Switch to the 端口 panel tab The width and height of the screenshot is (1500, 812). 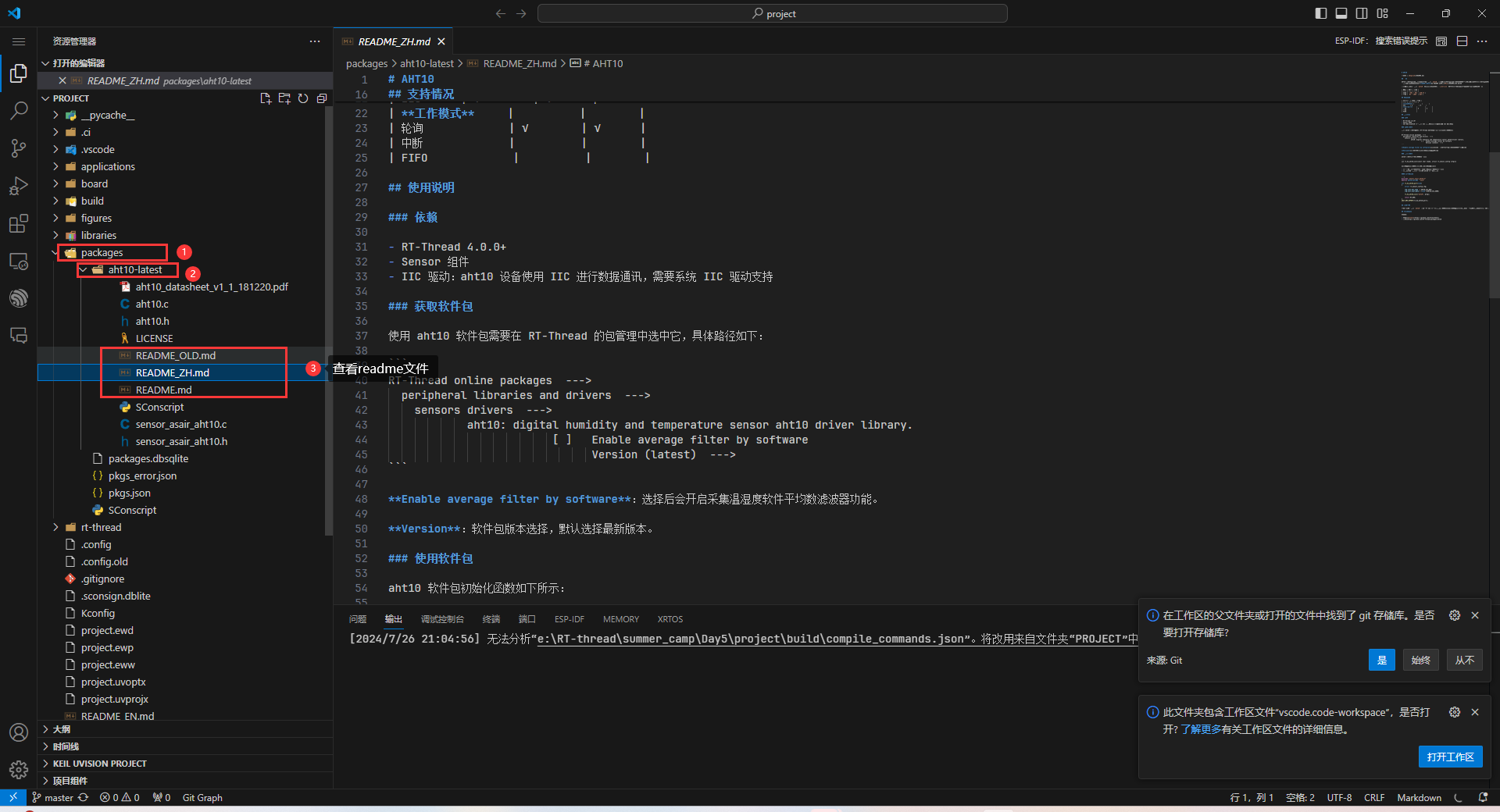[527, 619]
